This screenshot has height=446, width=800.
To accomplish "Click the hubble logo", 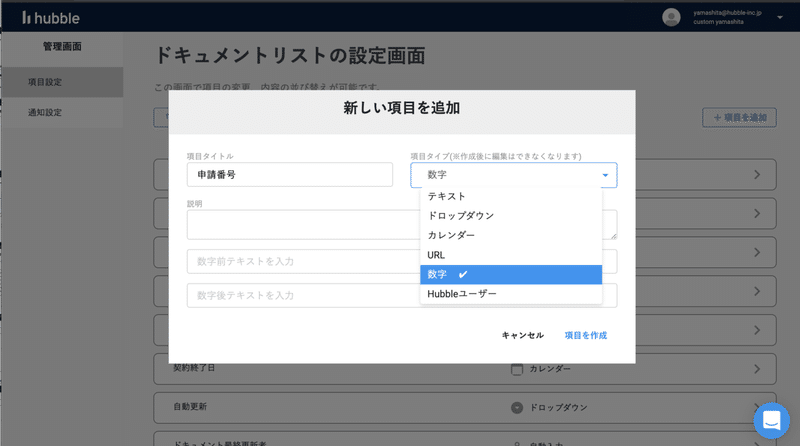I will click(x=51, y=18).
